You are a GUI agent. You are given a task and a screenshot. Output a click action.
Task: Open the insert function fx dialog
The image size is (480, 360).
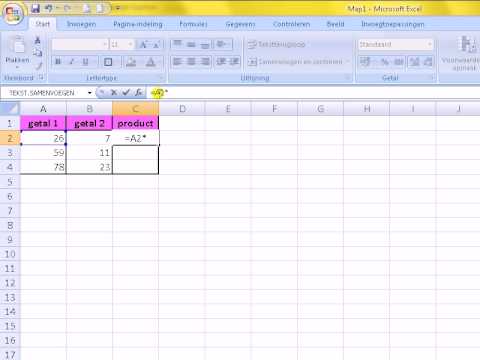click(138, 93)
